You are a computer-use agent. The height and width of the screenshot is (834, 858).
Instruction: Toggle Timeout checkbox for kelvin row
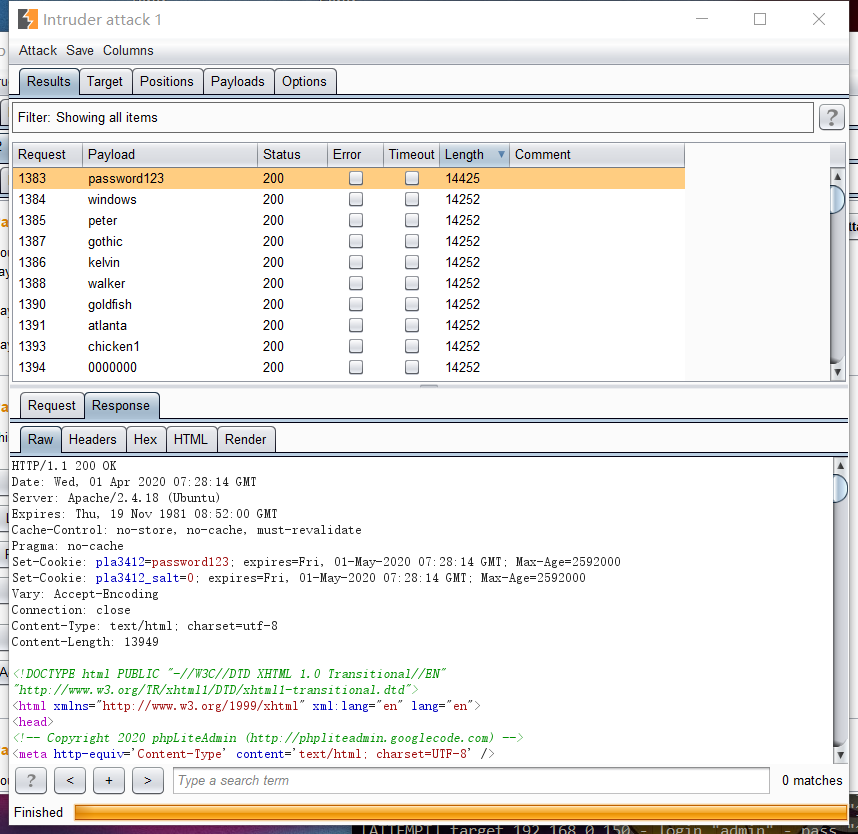coord(411,262)
